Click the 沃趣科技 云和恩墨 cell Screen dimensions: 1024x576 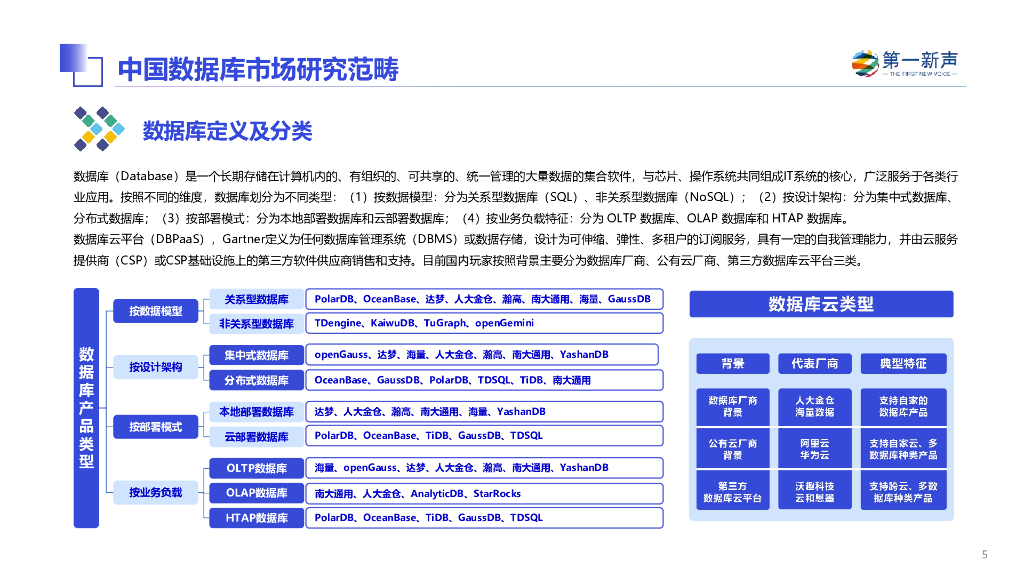click(x=814, y=492)
